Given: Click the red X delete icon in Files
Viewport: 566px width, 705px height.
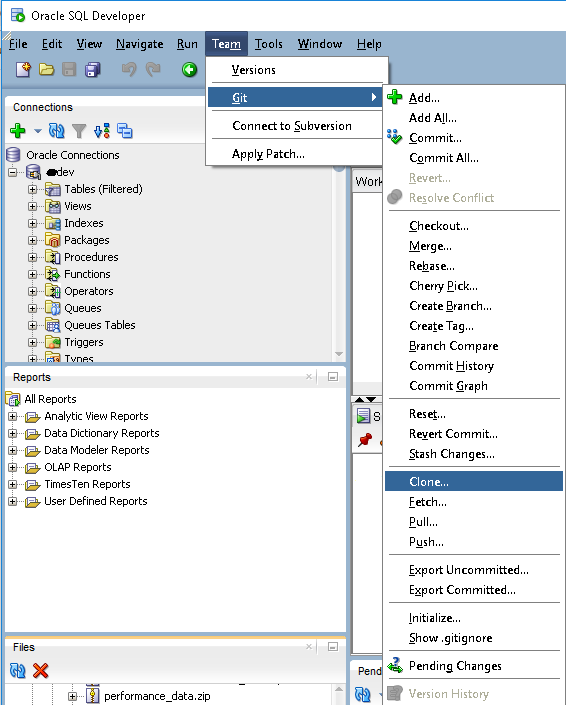Looking at the screenshot, I should click(40, 670).
